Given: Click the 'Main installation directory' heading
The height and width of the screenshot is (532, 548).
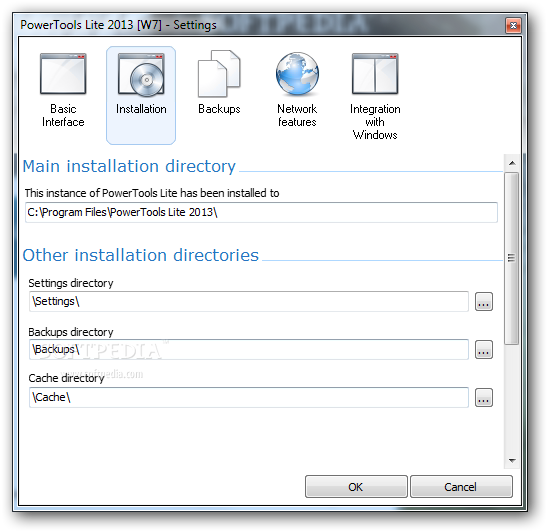Looking at the screenshot, I should pyautogui.click(x=129, y=166).
